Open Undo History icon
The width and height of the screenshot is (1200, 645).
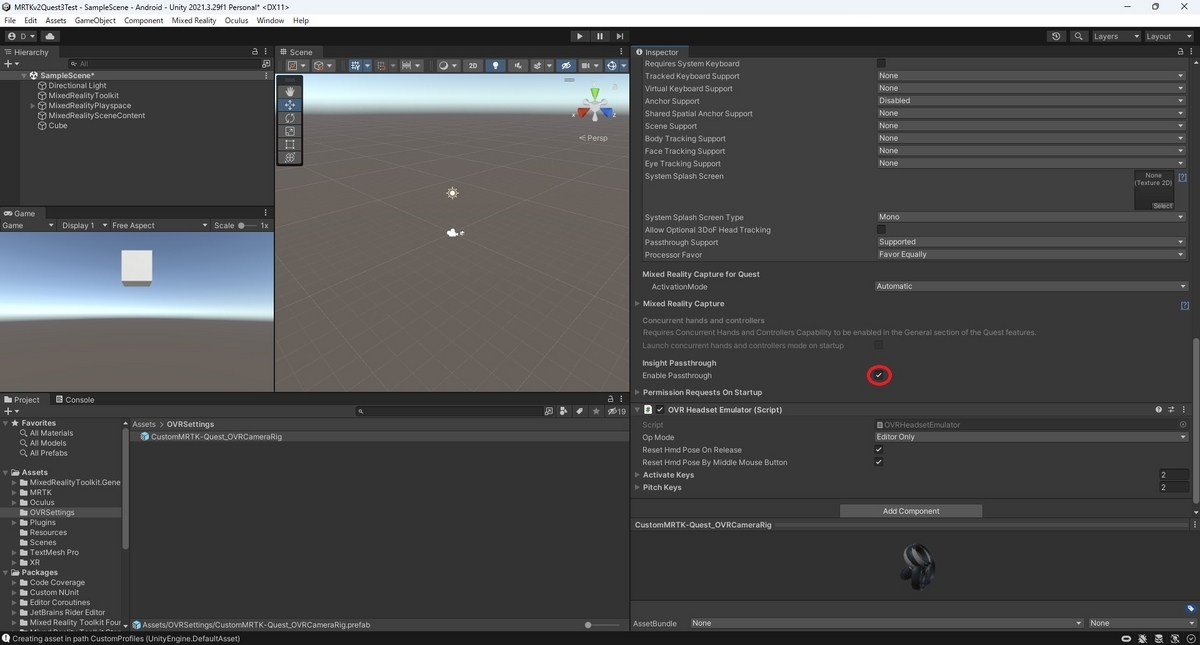1057,36
